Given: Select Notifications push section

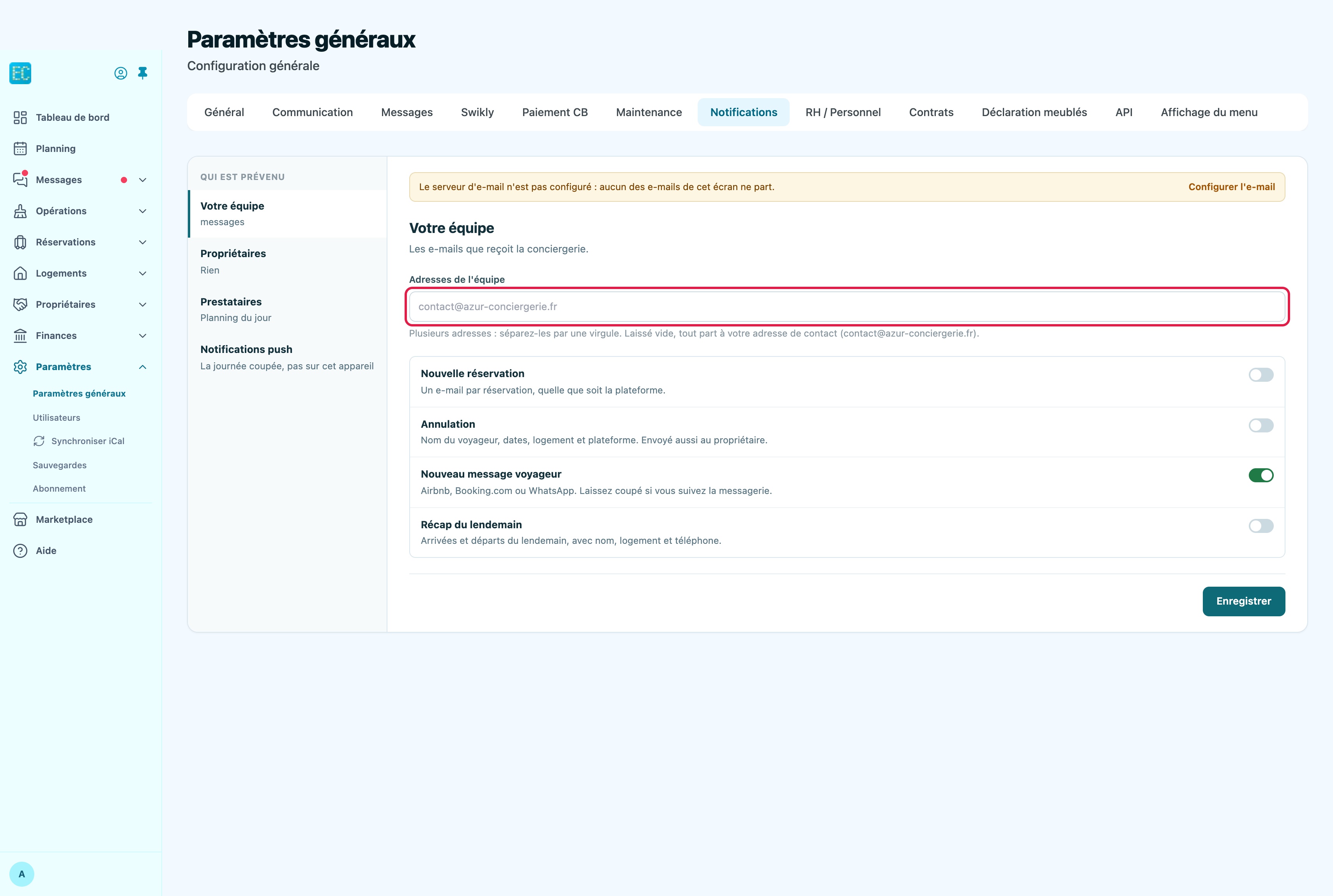Looking at the screenshot, I should (x=288, y=358).
